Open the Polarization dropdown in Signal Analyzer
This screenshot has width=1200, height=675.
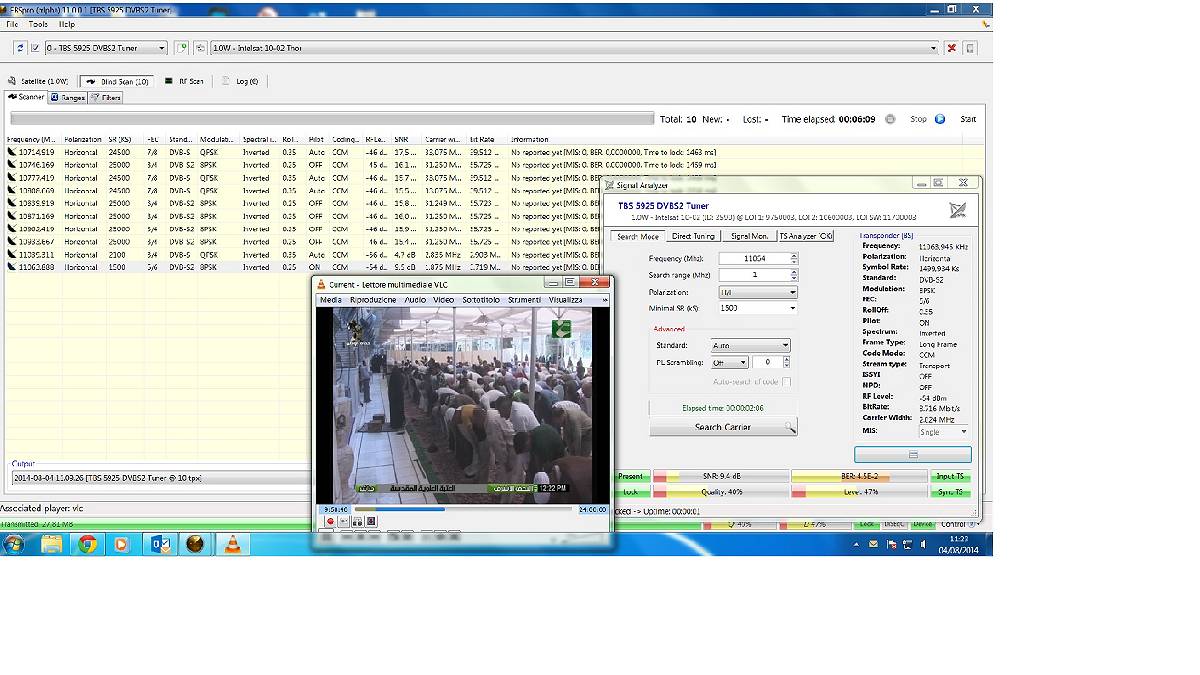[758, 292]
